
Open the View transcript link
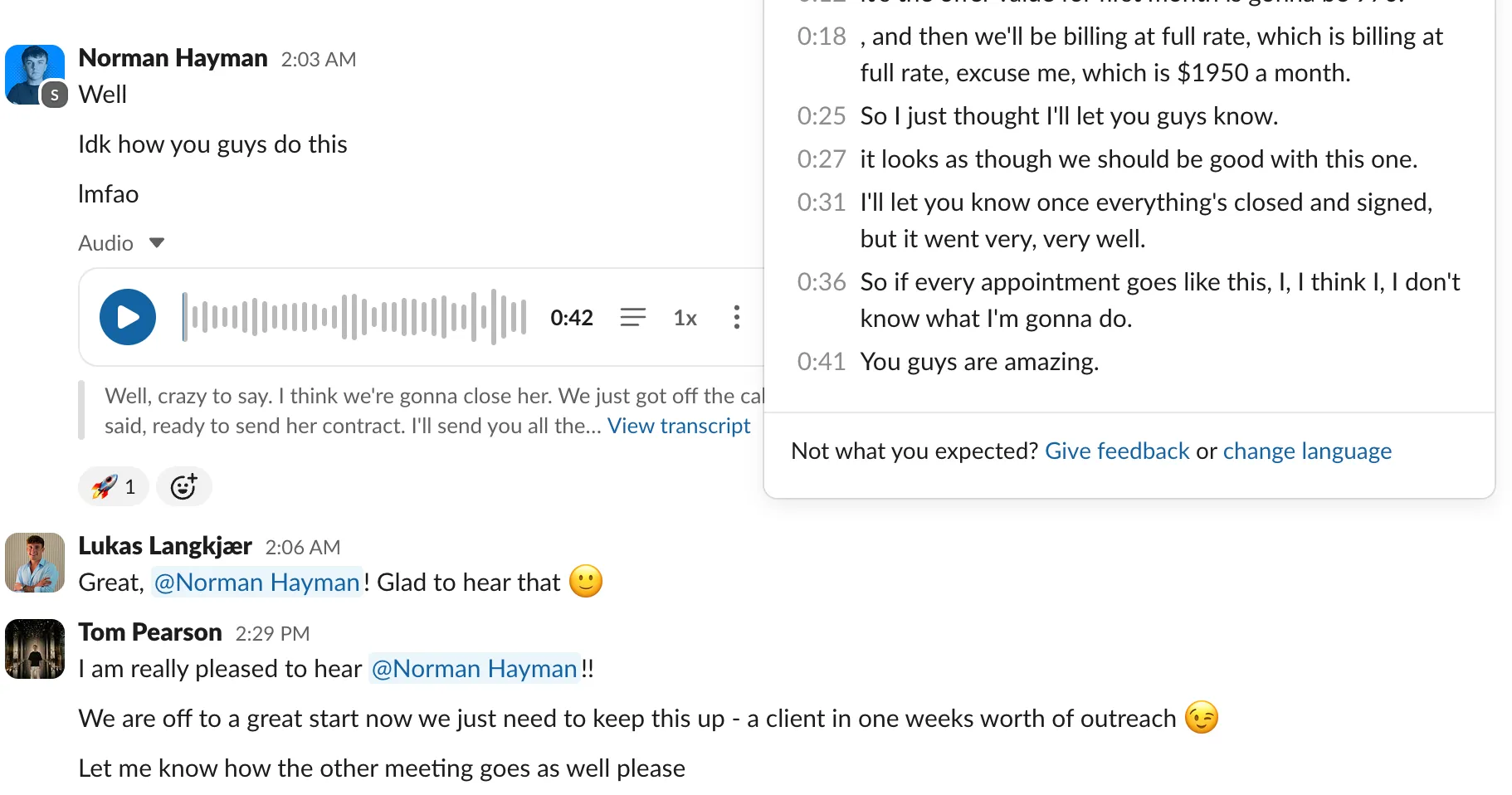(x=678, y=426)
